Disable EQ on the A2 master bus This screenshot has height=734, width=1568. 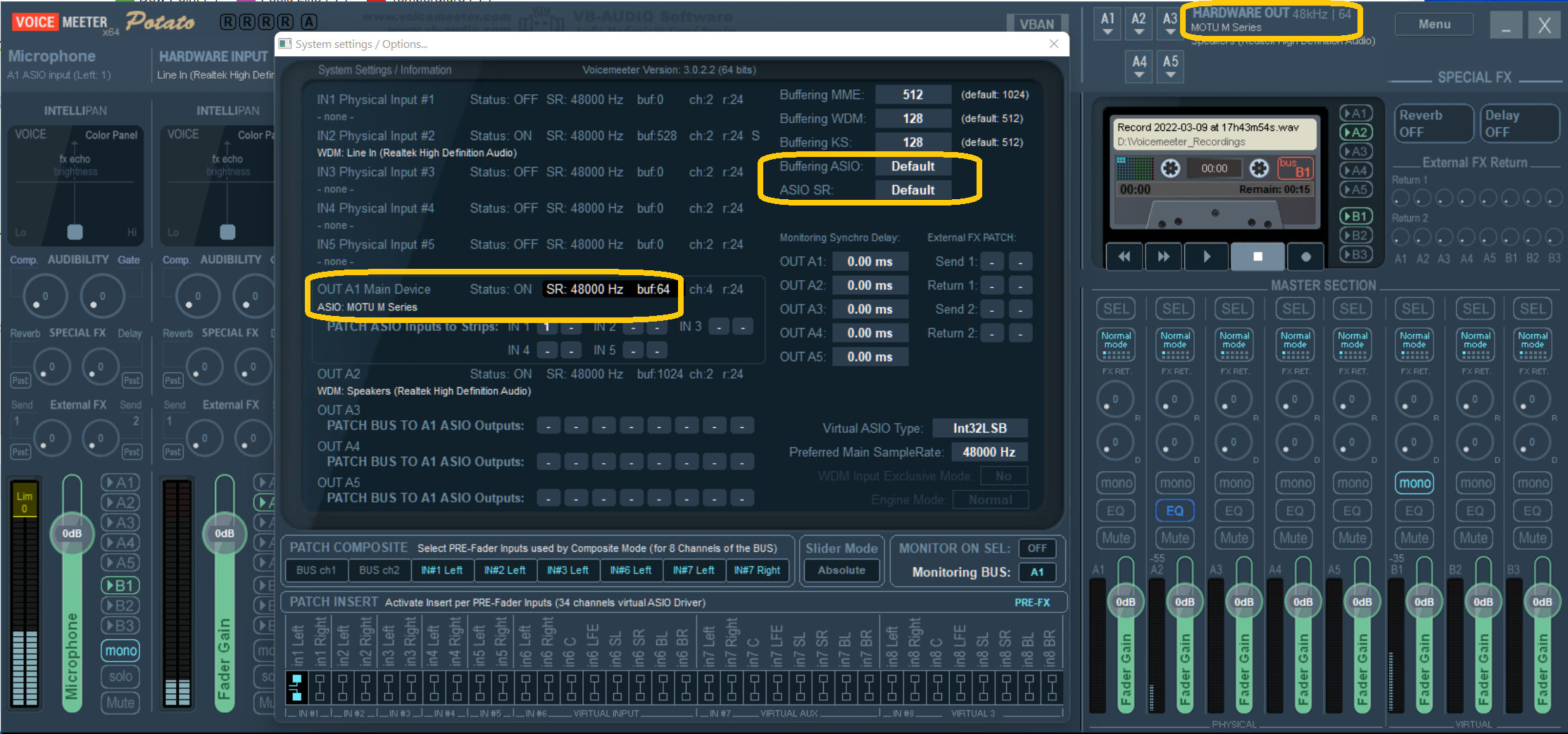(x=1174, y=511)
